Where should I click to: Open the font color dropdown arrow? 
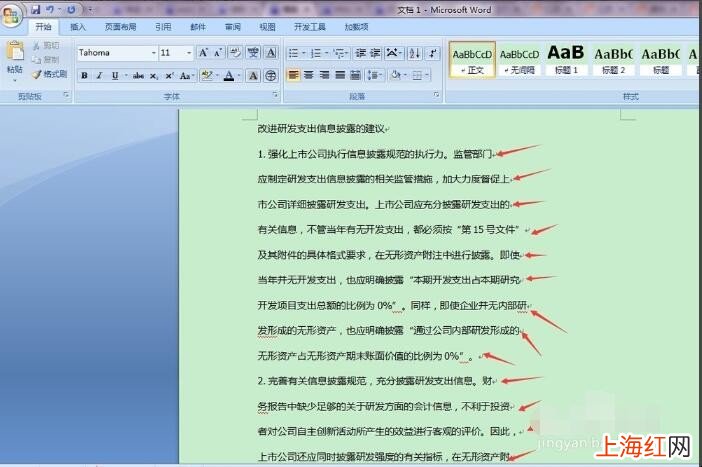[x=240, y=76]
